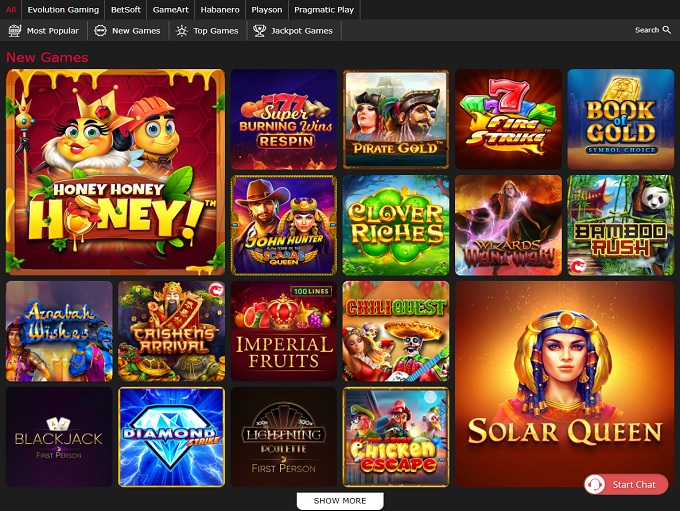The image size is (680, 511).
Task: Select the Clover Riches game tile
Action: tap(396, 224)
